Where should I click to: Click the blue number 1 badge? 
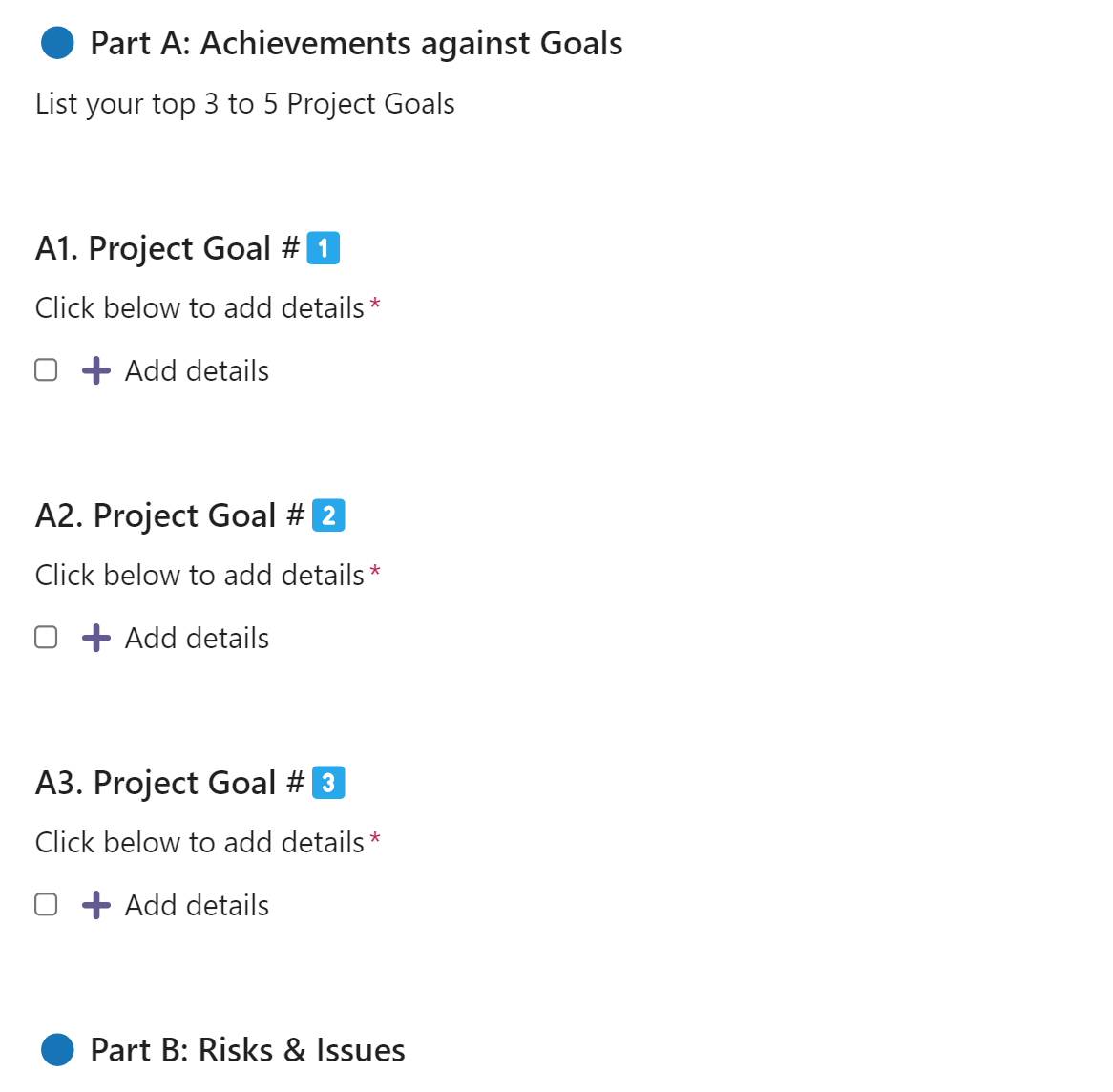pos(324,248)
